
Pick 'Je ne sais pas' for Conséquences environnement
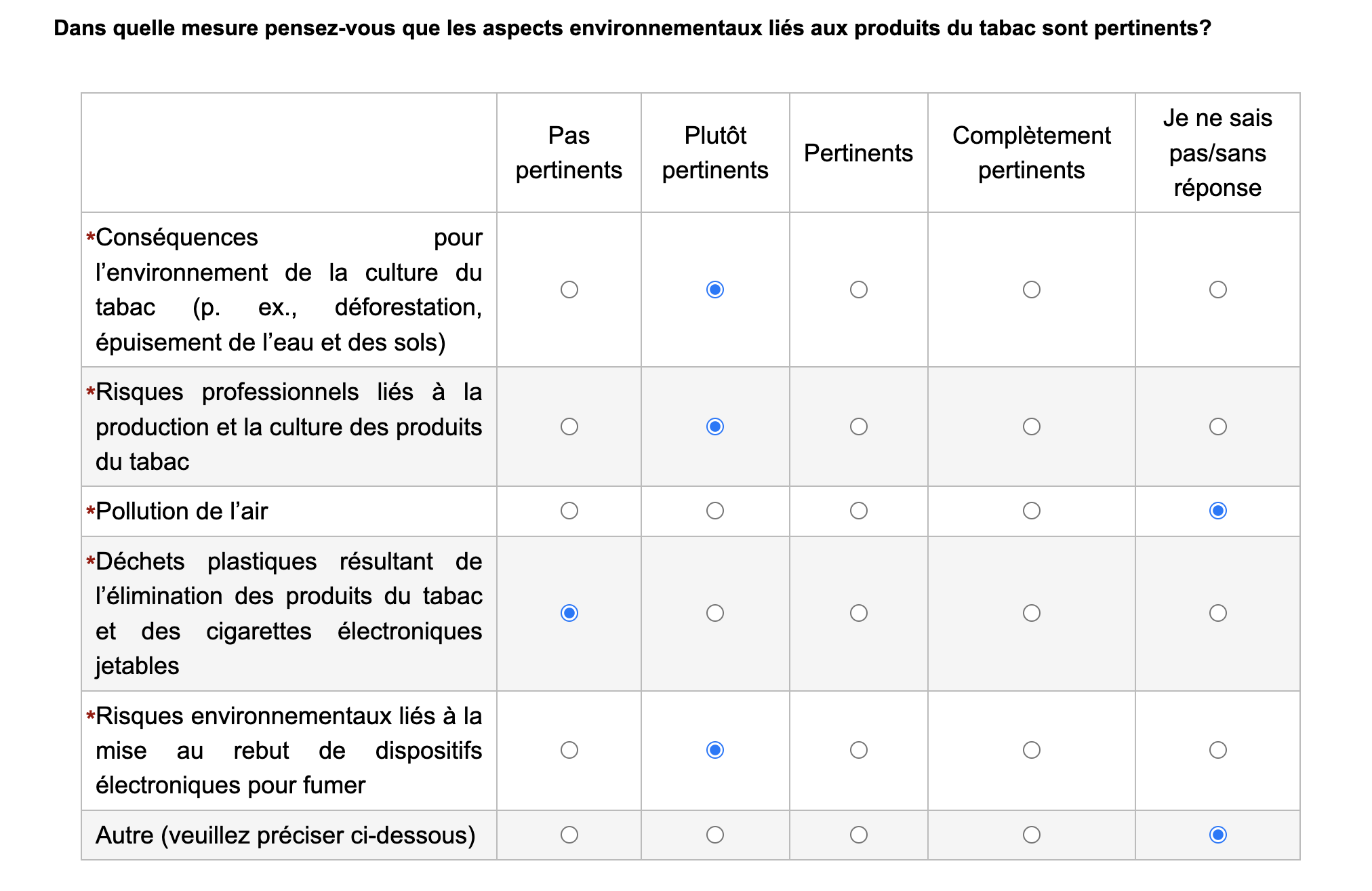point(1217,290)
